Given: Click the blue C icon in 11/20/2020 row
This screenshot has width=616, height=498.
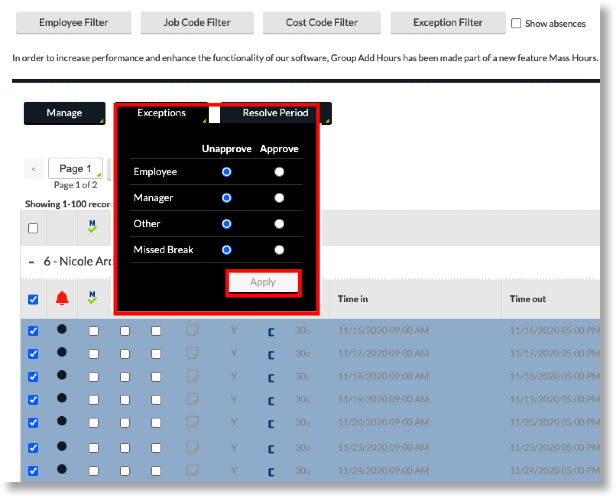Looking at the screenshot, I should coord(271,424).
